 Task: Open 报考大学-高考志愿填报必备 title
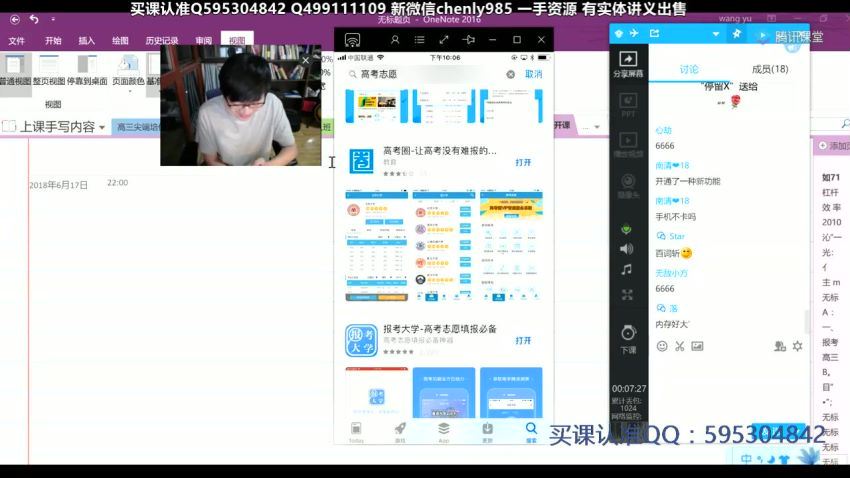tap(440, 329)
